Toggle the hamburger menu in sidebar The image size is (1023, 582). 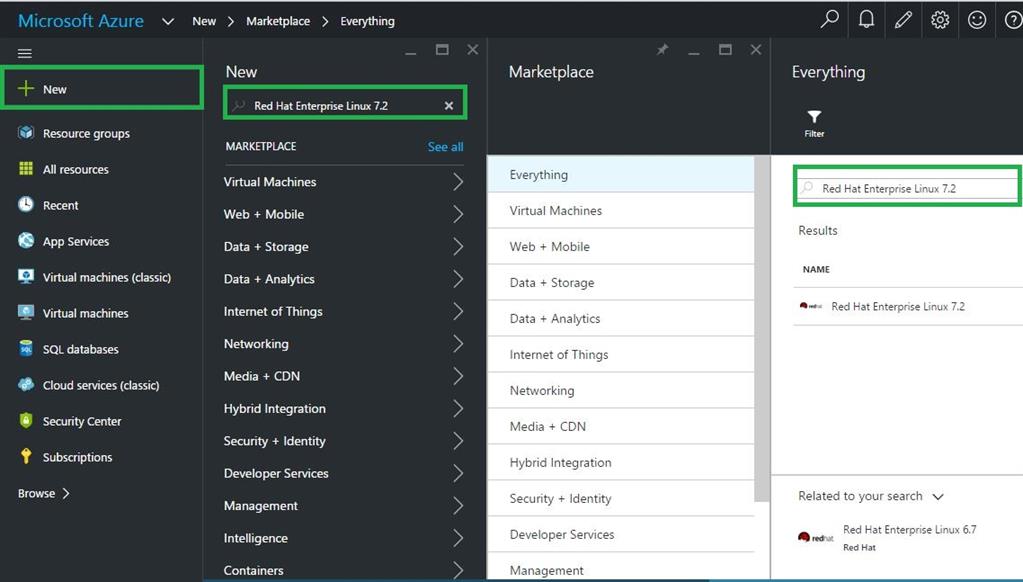[25, 53]
